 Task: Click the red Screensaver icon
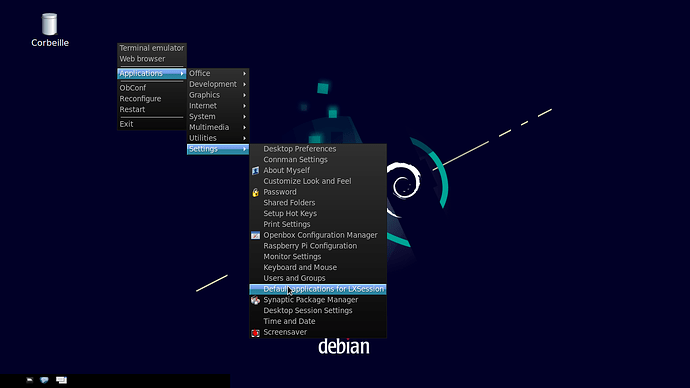[x=255, y=333]
